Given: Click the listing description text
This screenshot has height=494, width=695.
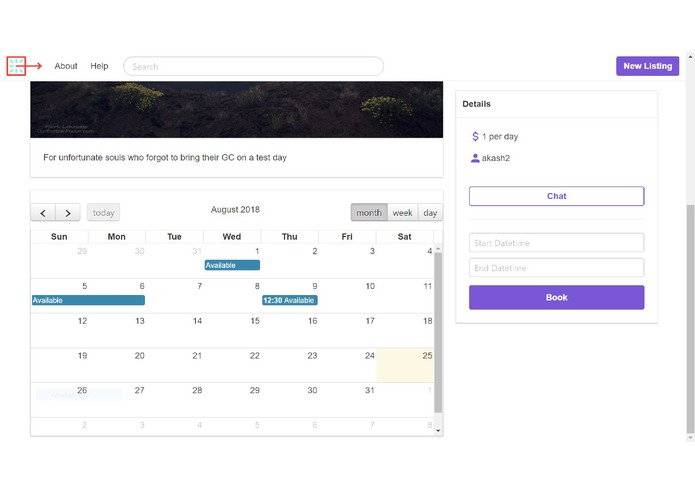Looking at the screenshot, I should 165,158.
